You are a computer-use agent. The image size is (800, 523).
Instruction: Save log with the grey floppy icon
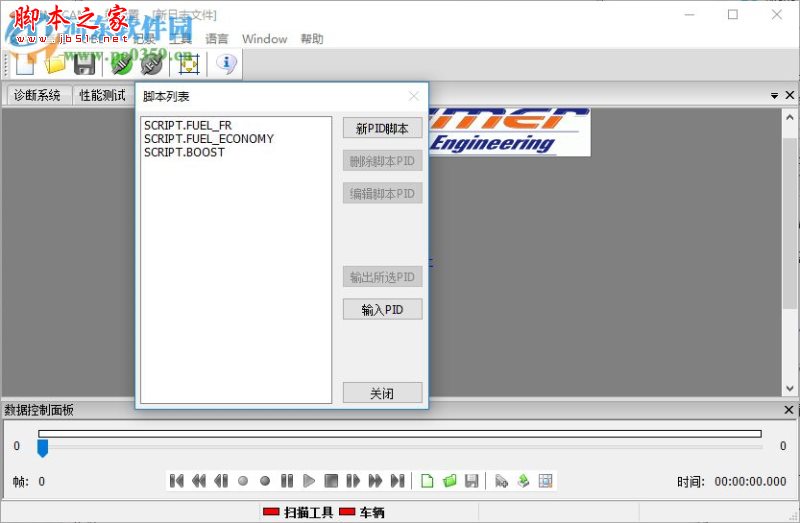point(471,481)
